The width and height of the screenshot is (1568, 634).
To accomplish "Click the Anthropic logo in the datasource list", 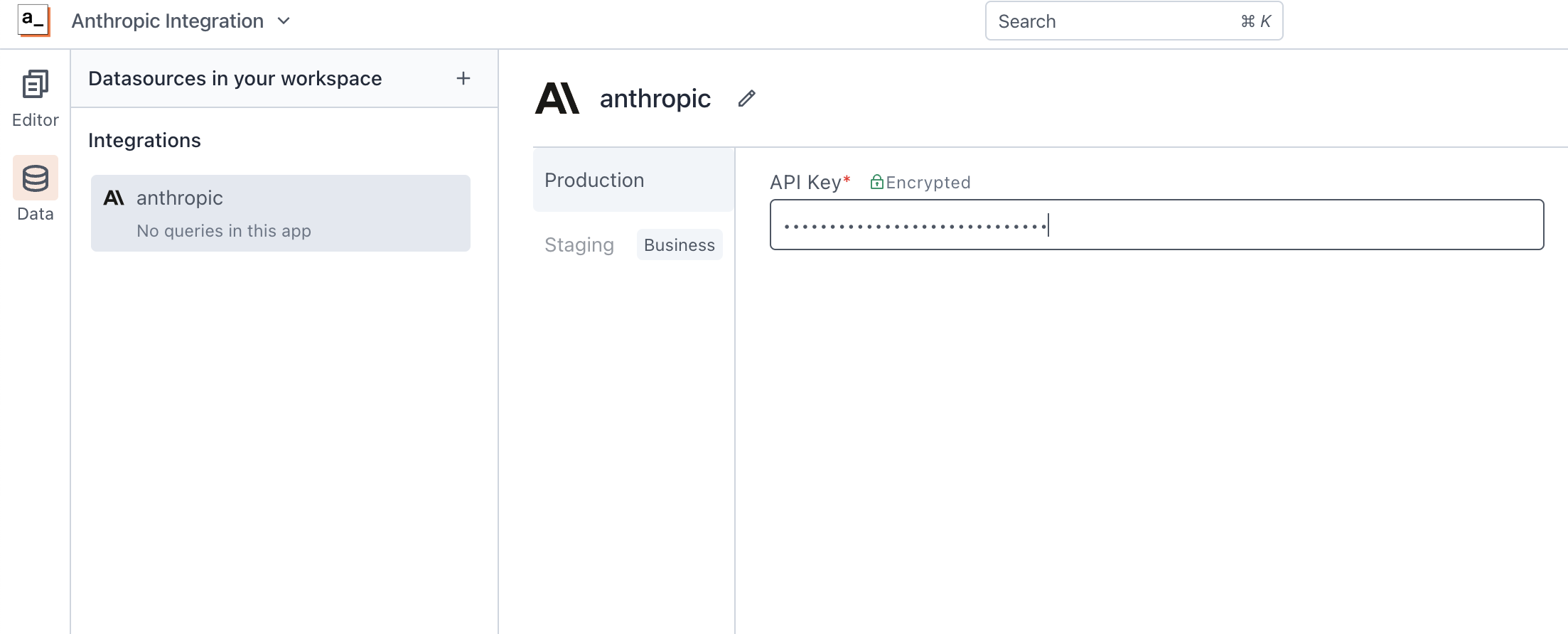I will (x=114, y=198).
